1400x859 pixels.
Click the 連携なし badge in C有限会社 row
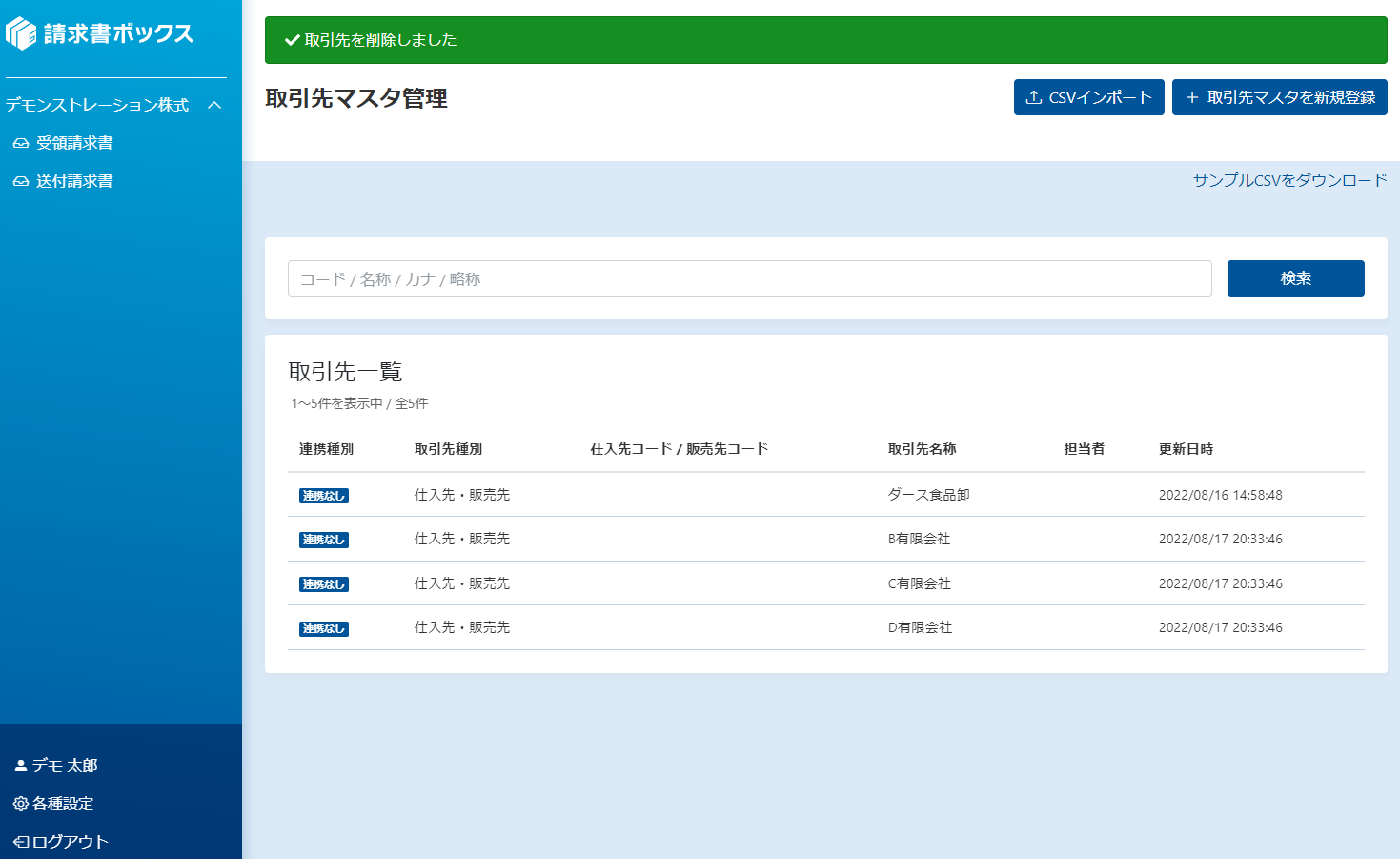324,584
